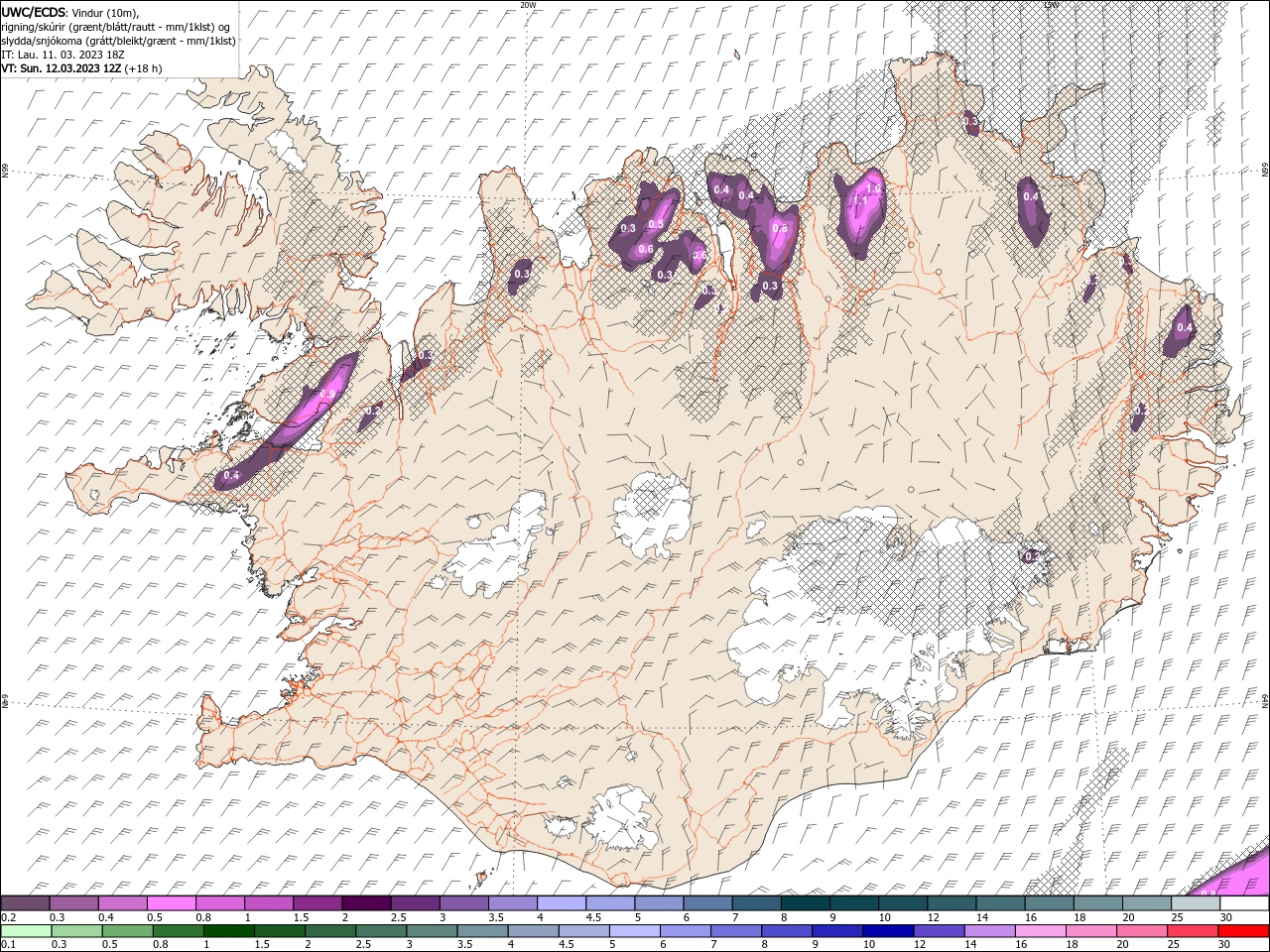Viewport: 1270px width, 952px height.
Task: Select the 0.5 green swatch in the rain scale
Action: (x=127, y=931)
